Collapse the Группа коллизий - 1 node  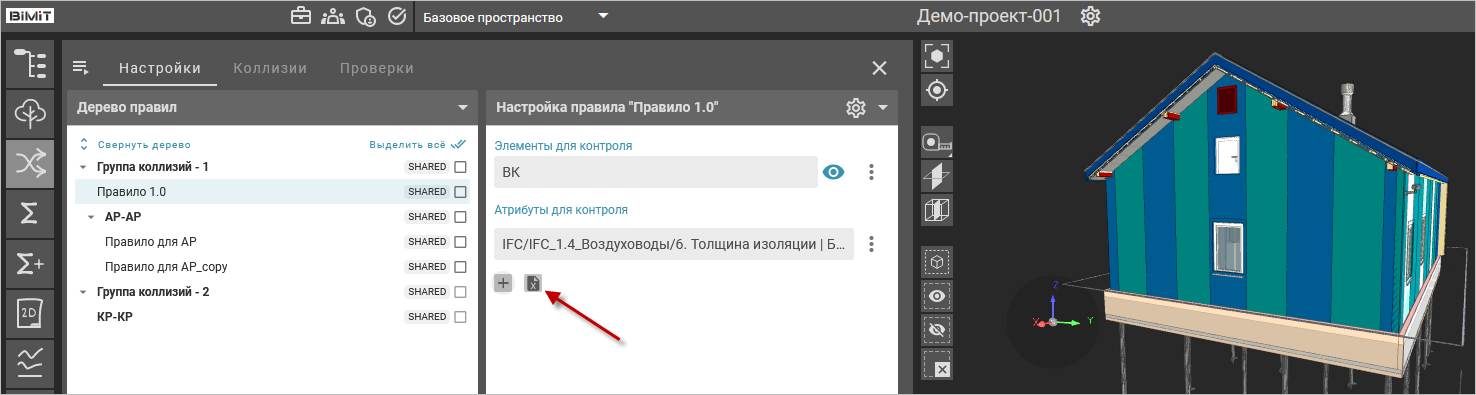pos(83,167)
